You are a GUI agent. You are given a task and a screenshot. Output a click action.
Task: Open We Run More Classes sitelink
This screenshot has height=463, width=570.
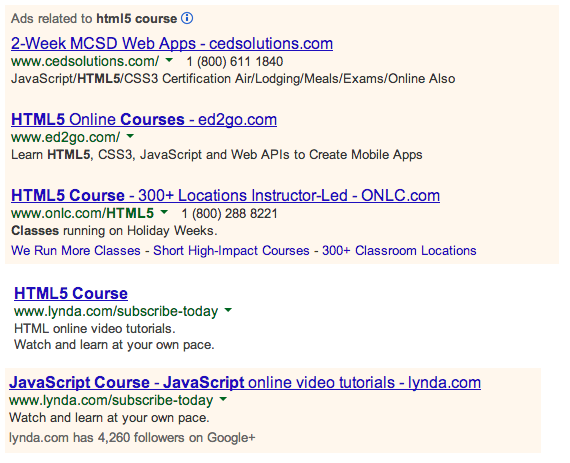(x=76, y=250)
